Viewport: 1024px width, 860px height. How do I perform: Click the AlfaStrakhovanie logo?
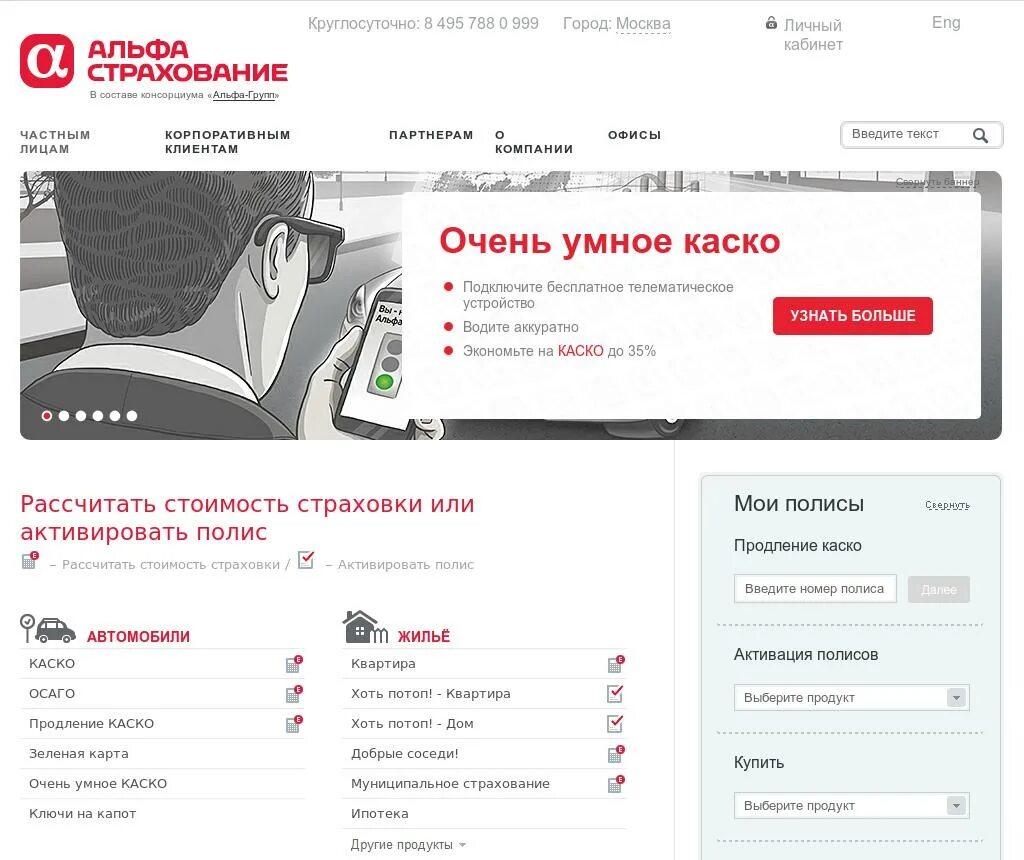pyautogui.click(x=154, y=61)
